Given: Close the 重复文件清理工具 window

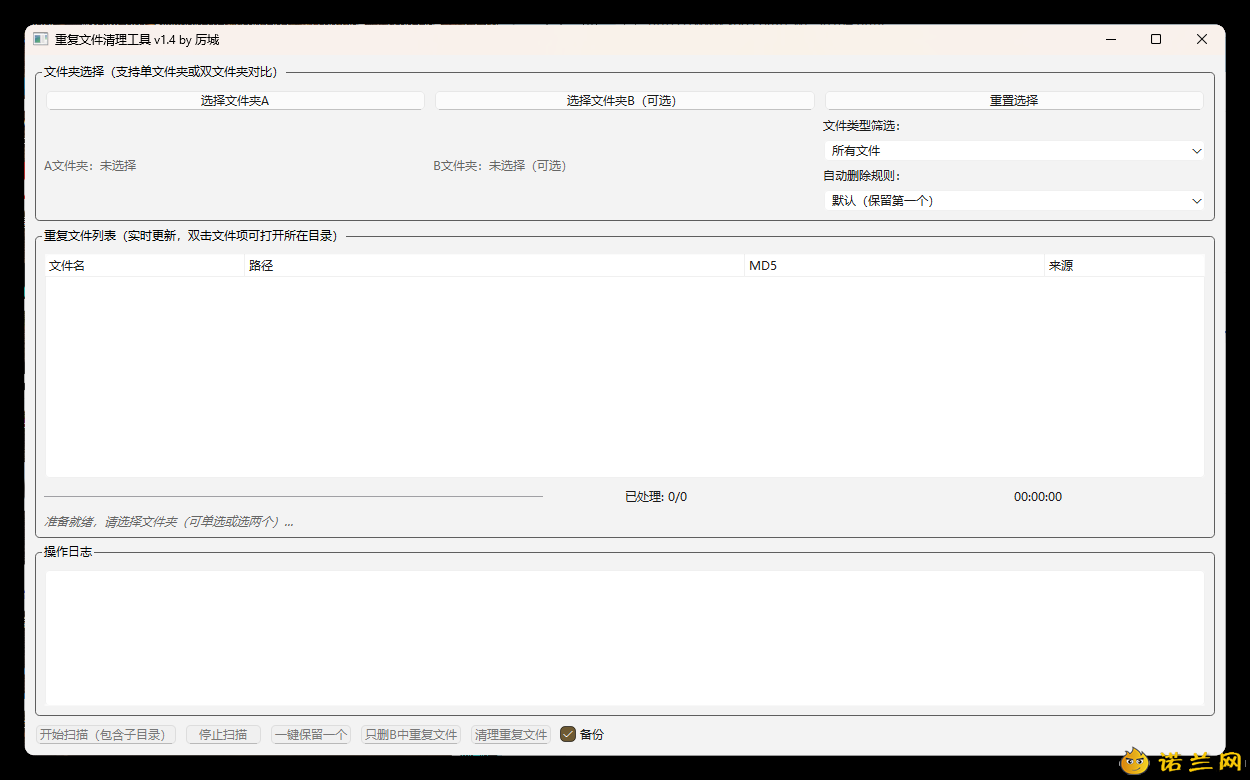Looking at the screenshot, I should pos(1202,39).
